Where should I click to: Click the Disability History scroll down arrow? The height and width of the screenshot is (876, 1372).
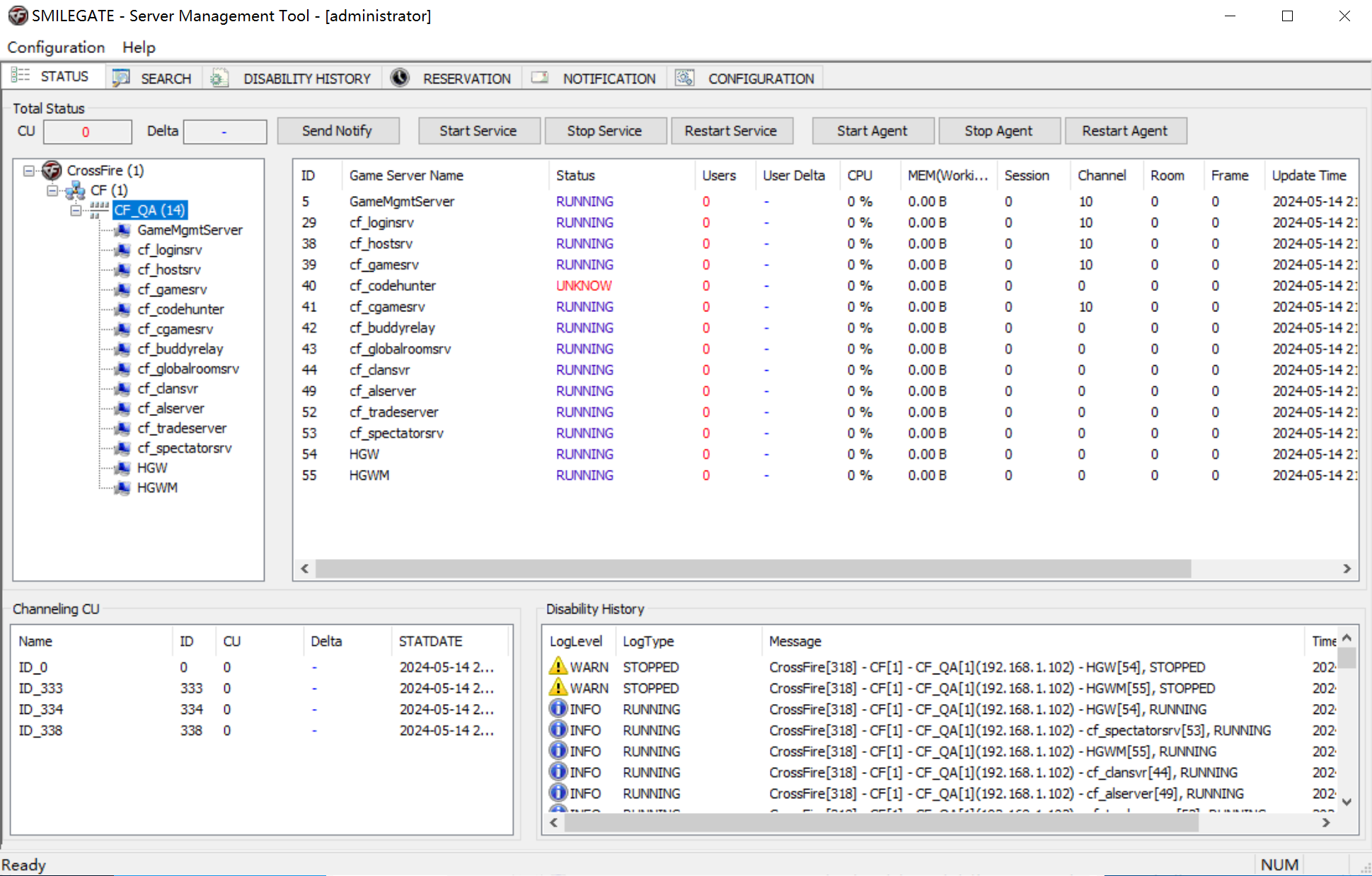click(1347, 802)
